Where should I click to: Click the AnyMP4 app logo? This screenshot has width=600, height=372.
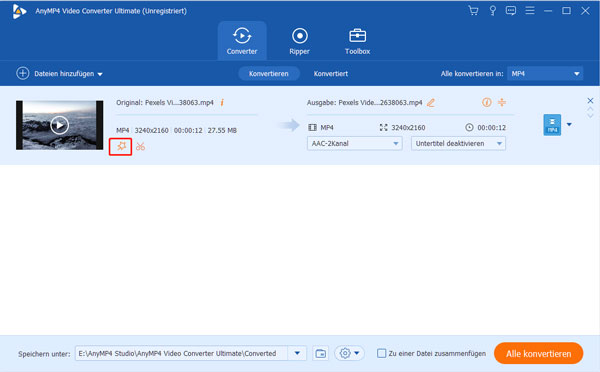click(19, 11)
